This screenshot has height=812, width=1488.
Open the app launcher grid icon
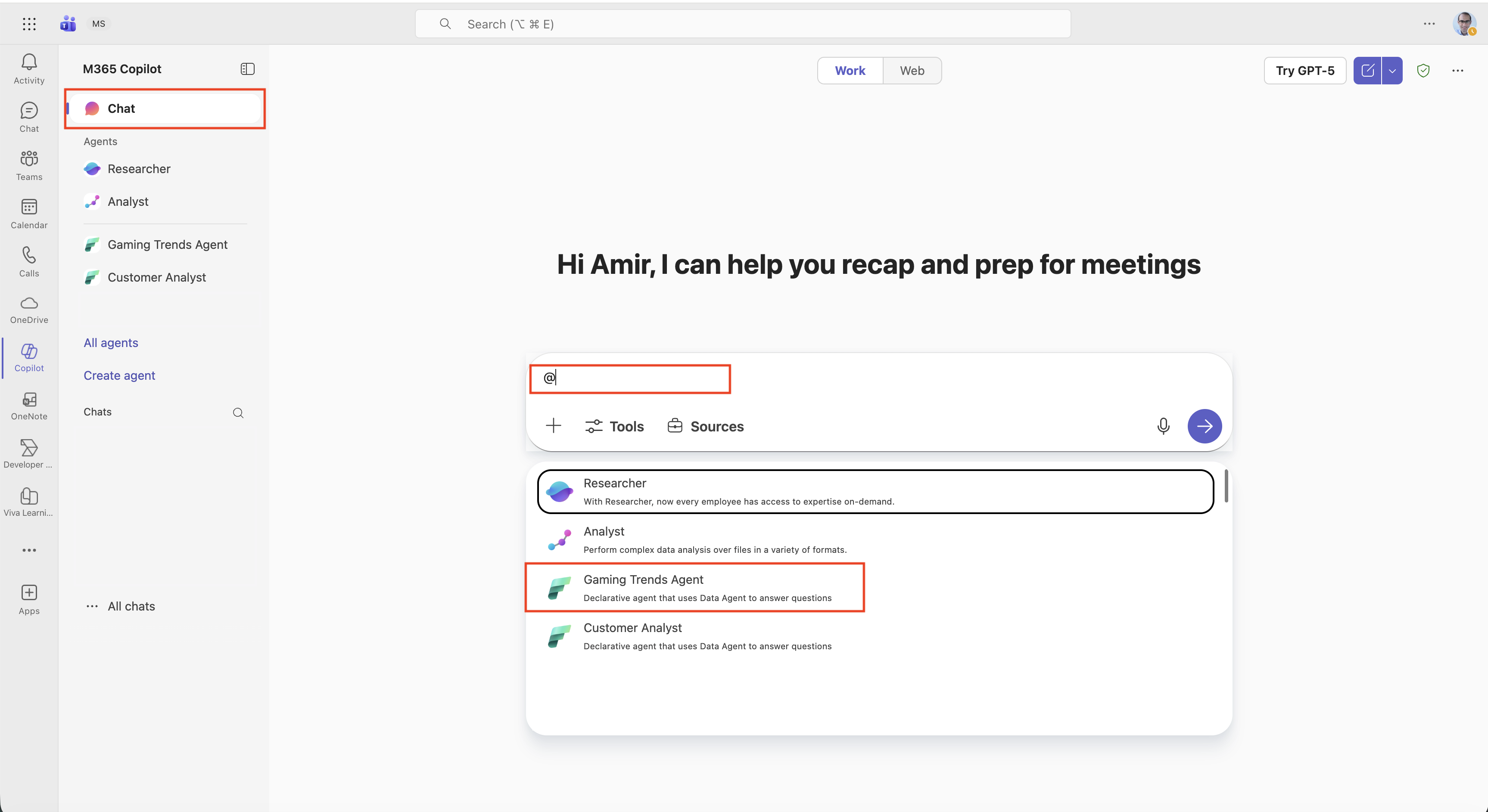[29, 24]
